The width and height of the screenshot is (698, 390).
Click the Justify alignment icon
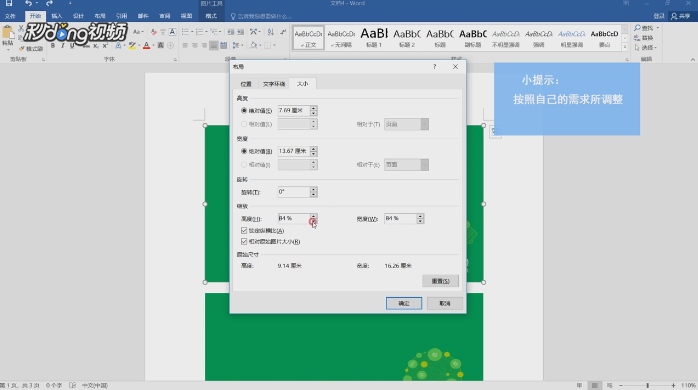tap(214, 45)
